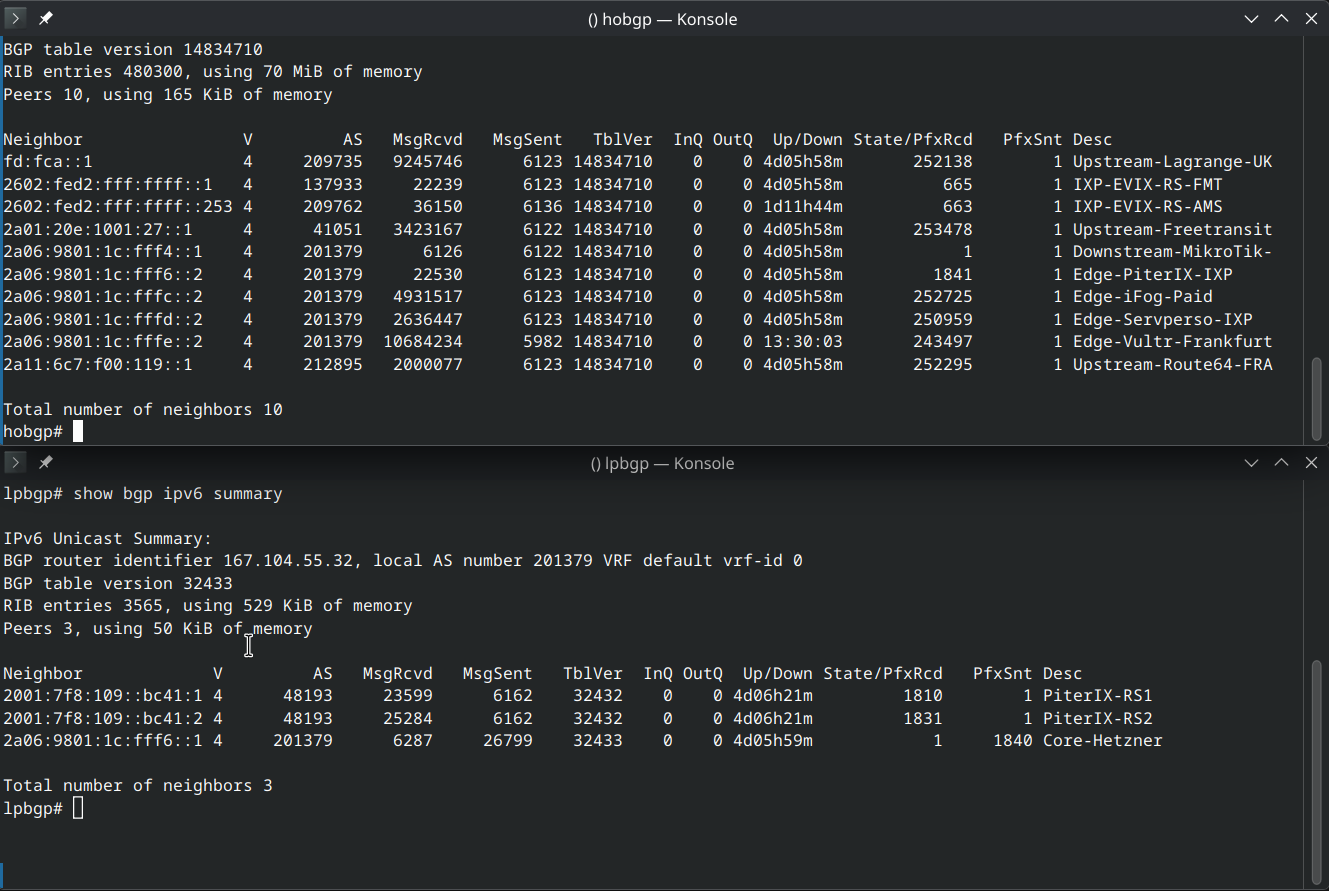
Task: Click the Edge-PiterIX-IXP description
Action: tap(1153, 275)
